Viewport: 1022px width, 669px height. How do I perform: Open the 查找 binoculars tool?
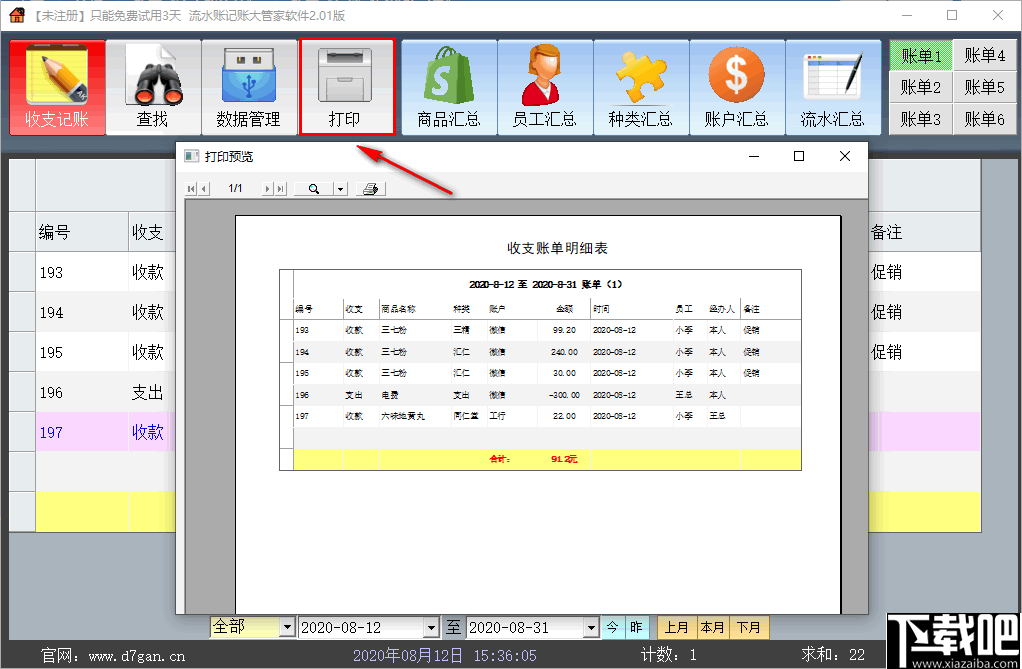(x=153, y=87)
